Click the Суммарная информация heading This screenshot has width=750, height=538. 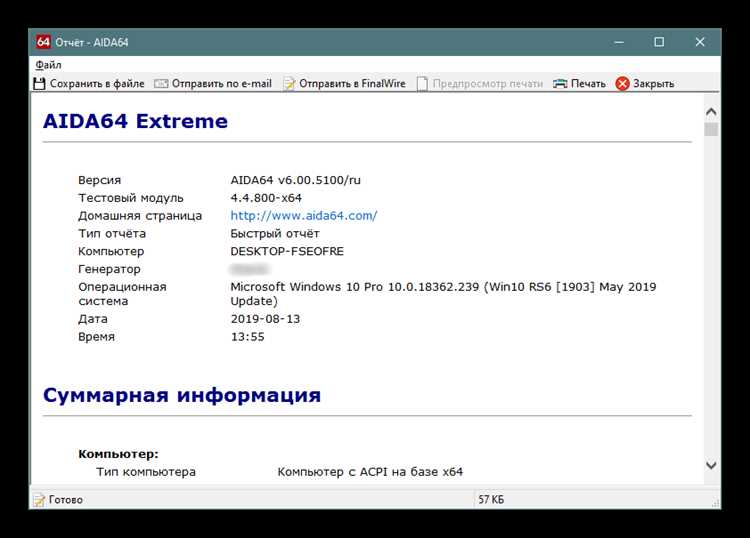[182, 395]
